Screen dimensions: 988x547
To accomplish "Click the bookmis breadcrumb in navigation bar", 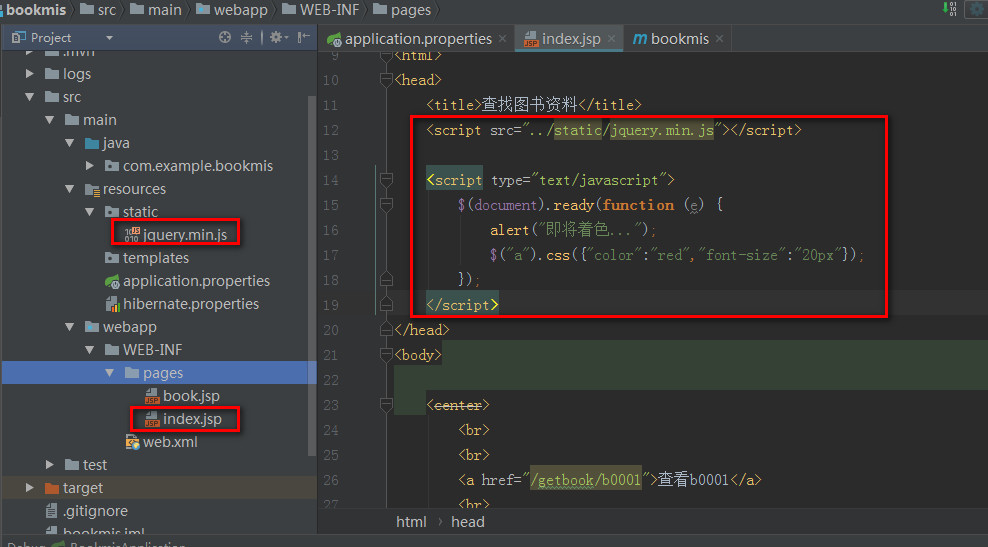I will 35,9.
